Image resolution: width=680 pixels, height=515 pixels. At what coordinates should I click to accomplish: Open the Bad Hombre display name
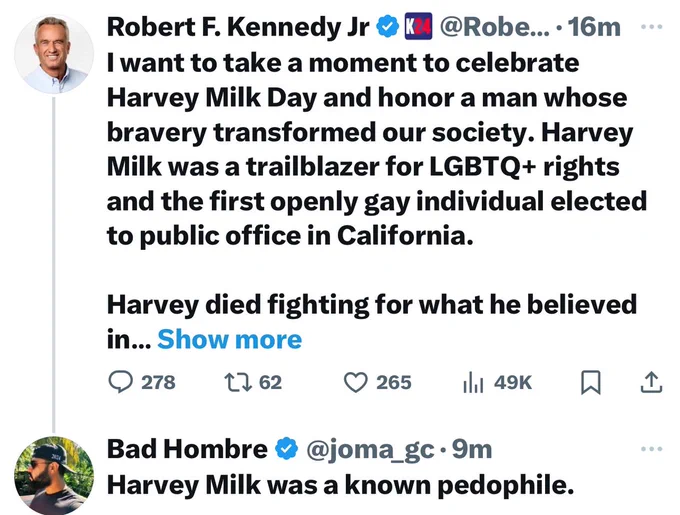tap(187, 449)
